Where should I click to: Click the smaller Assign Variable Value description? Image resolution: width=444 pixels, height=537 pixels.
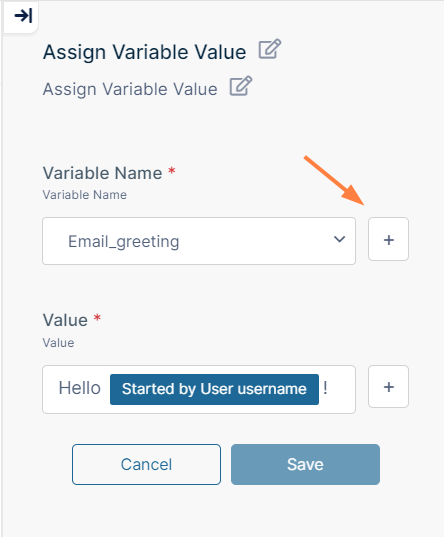click(130, 89)
